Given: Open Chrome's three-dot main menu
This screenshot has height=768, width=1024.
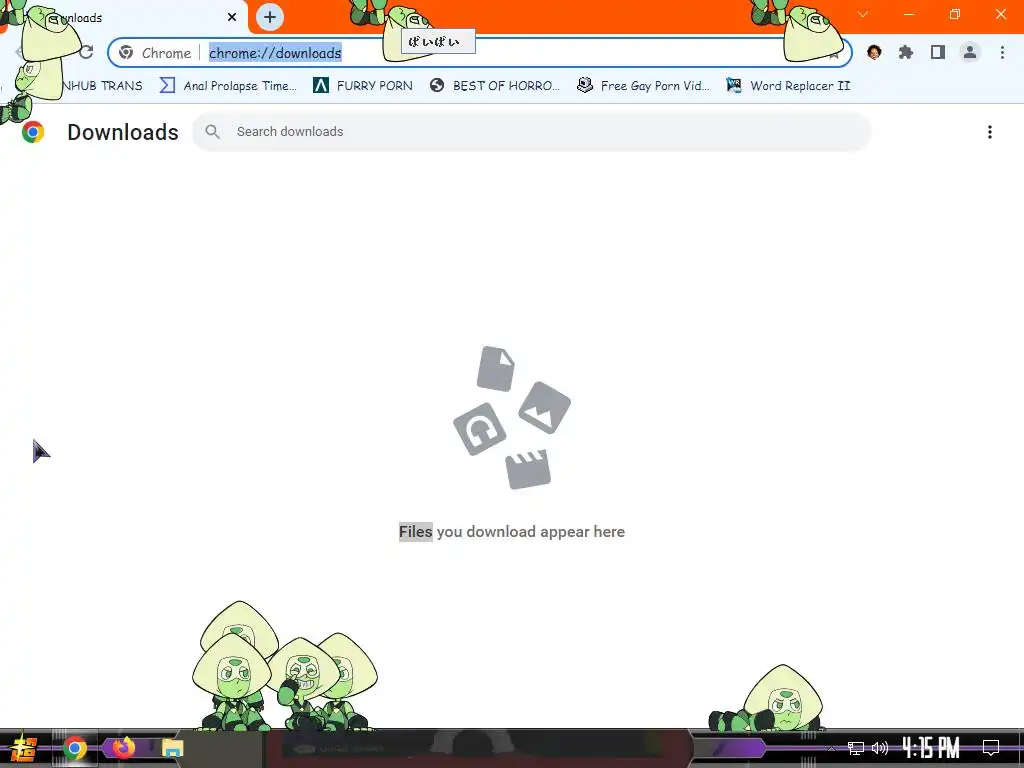Looking at the screenshot, I should 1002,52.
